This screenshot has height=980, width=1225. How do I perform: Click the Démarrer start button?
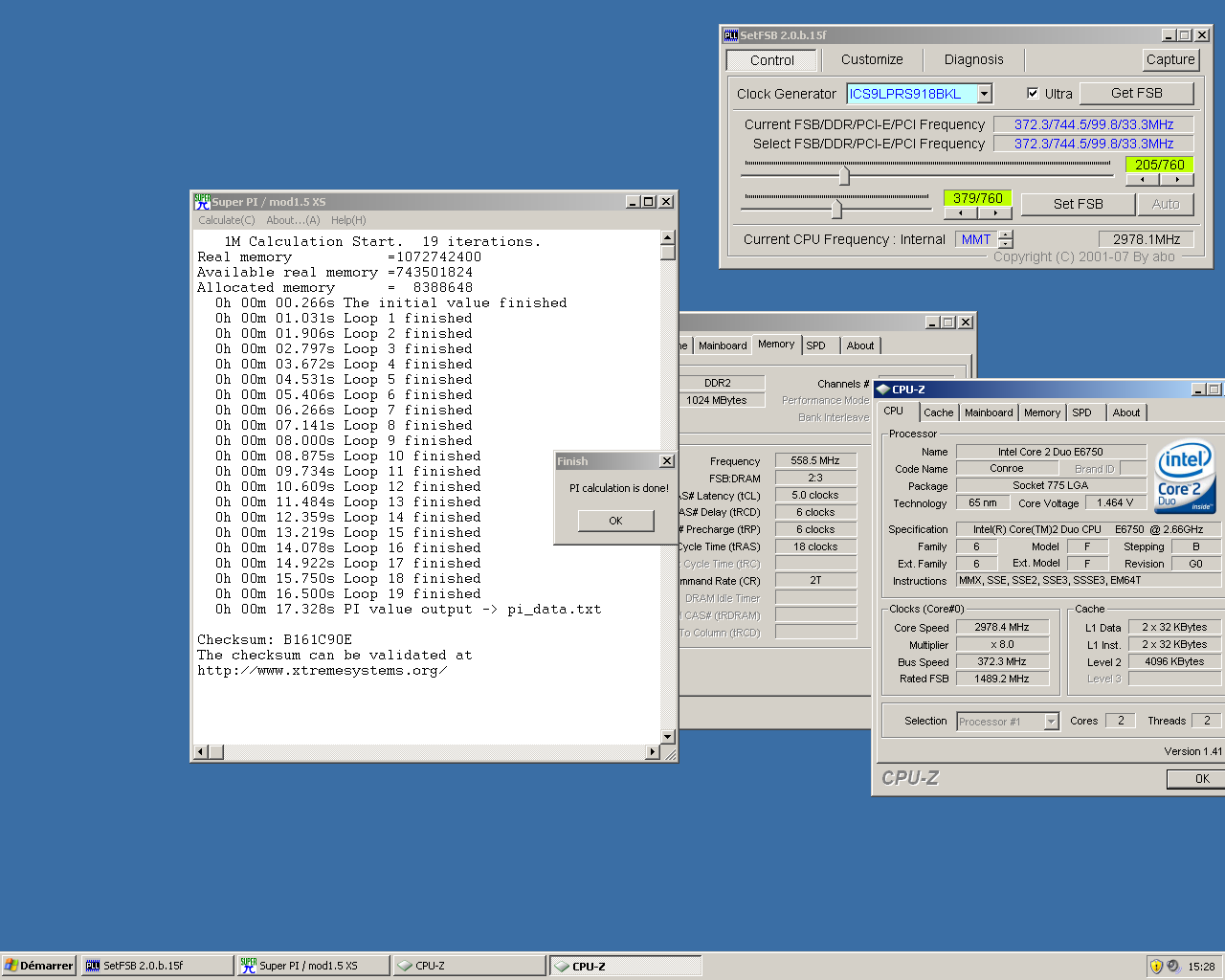[38, 966]
